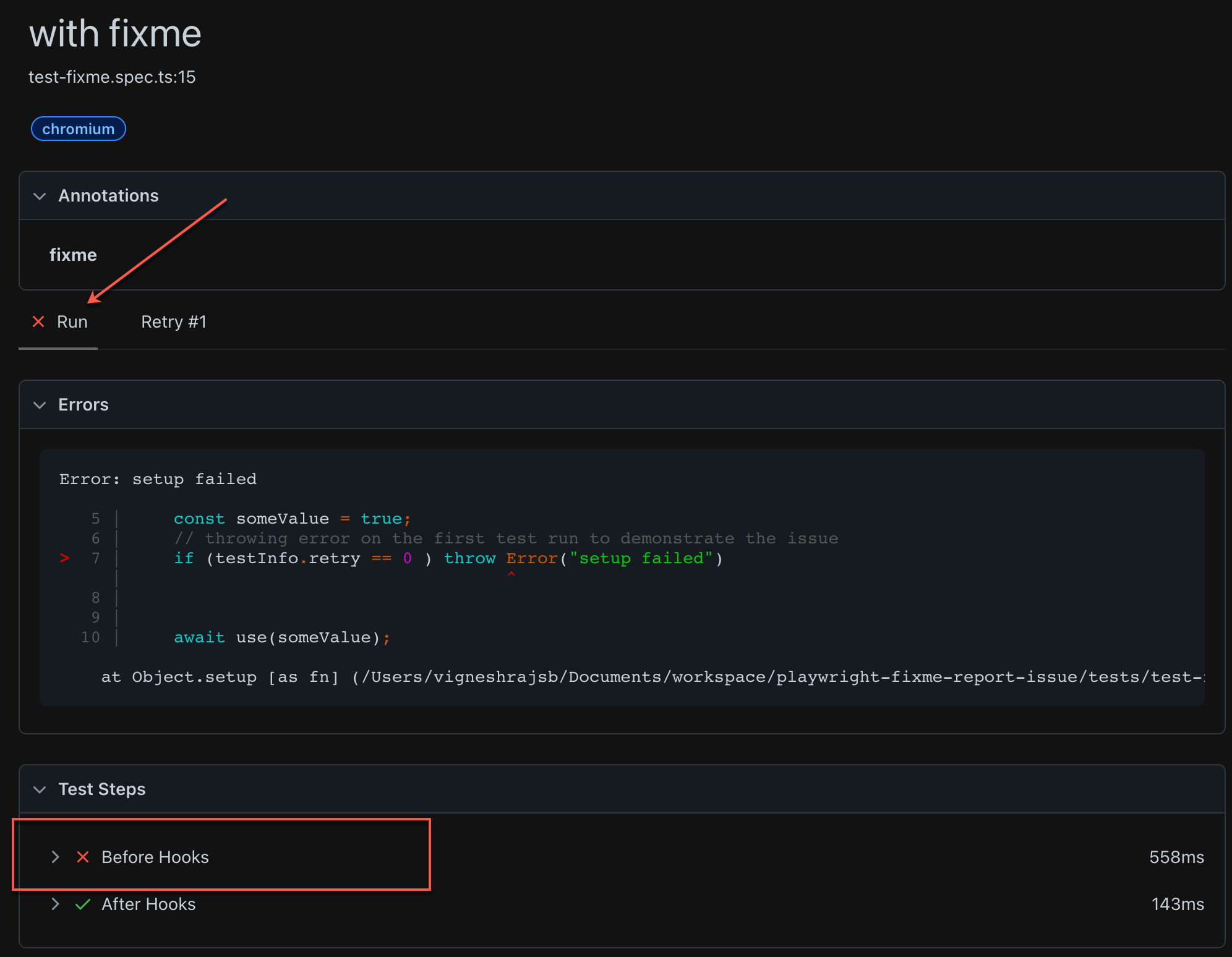
Task: Collapse the Errors section chevron
Action: click(x=40, y=405)
